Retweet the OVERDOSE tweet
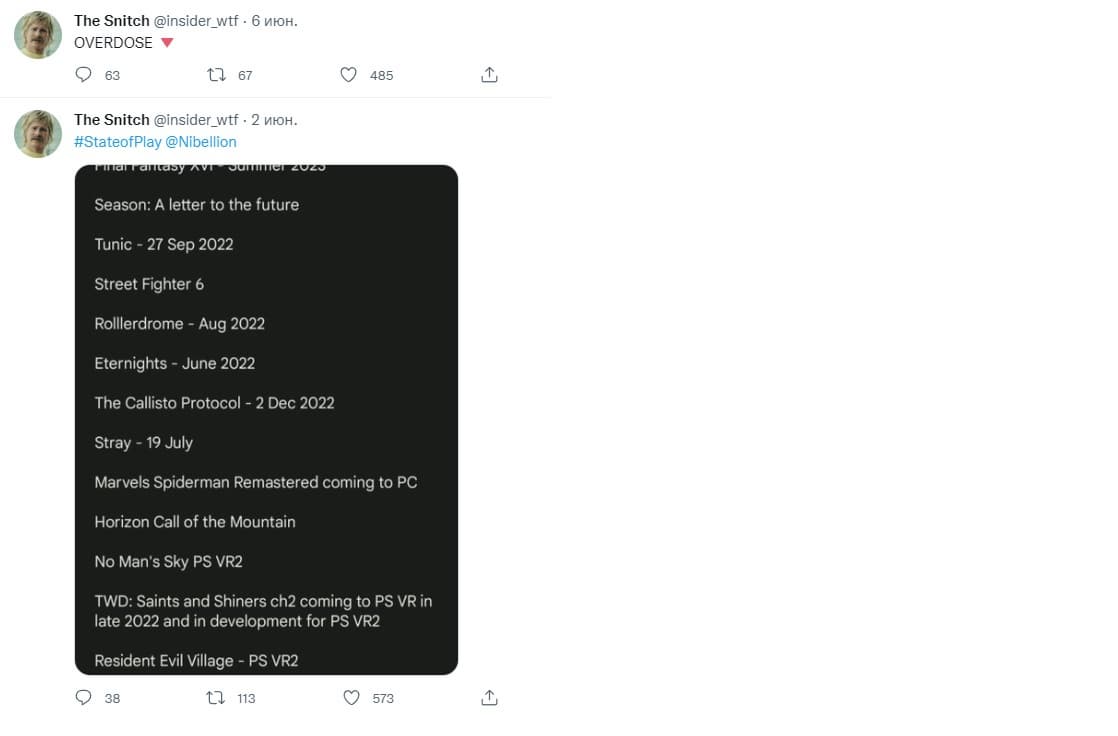The image size is (1118, 736). coord(215,75)
